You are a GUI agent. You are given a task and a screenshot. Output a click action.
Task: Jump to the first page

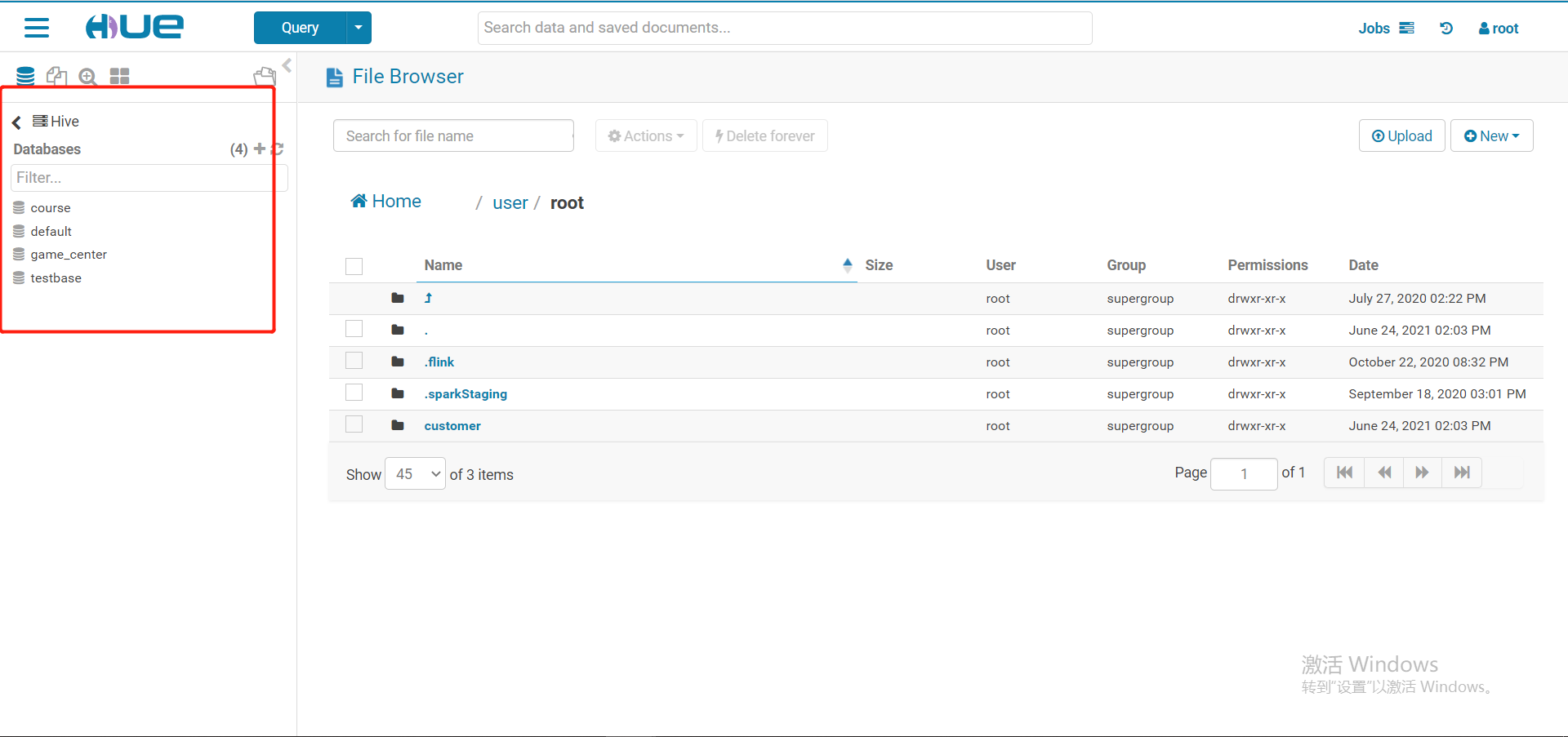point(1344,473)
